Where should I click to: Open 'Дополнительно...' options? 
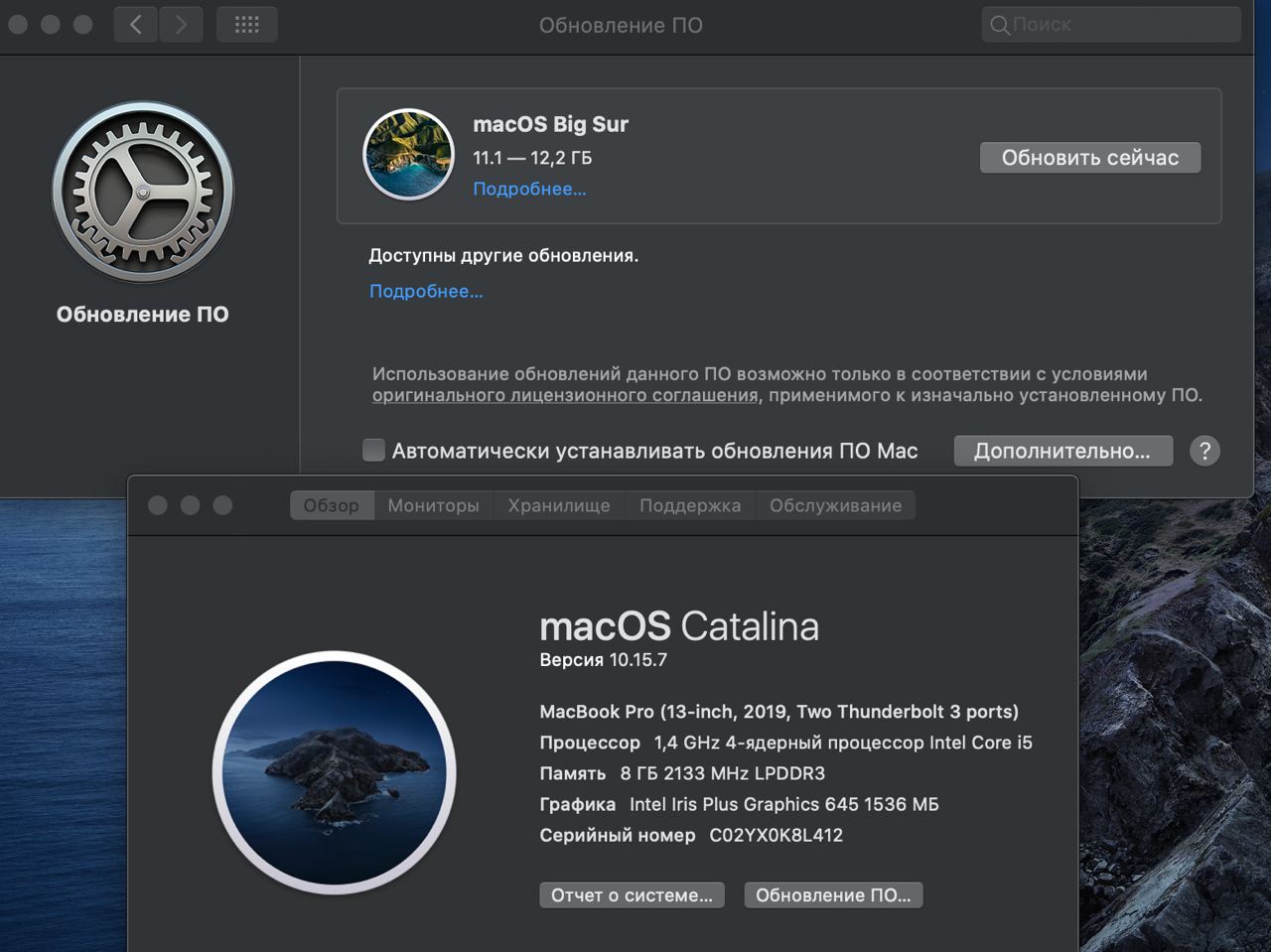(x=1062, y=451)
